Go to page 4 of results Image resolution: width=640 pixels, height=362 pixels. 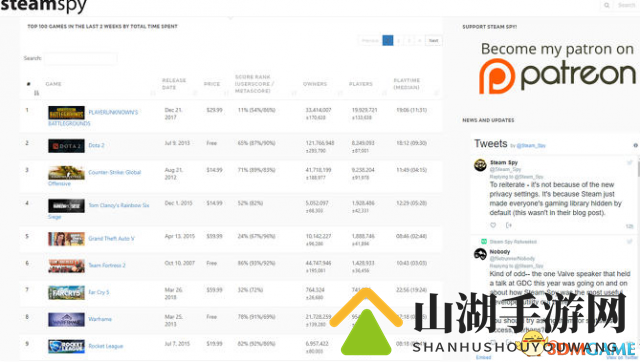(x=419, y=40)
